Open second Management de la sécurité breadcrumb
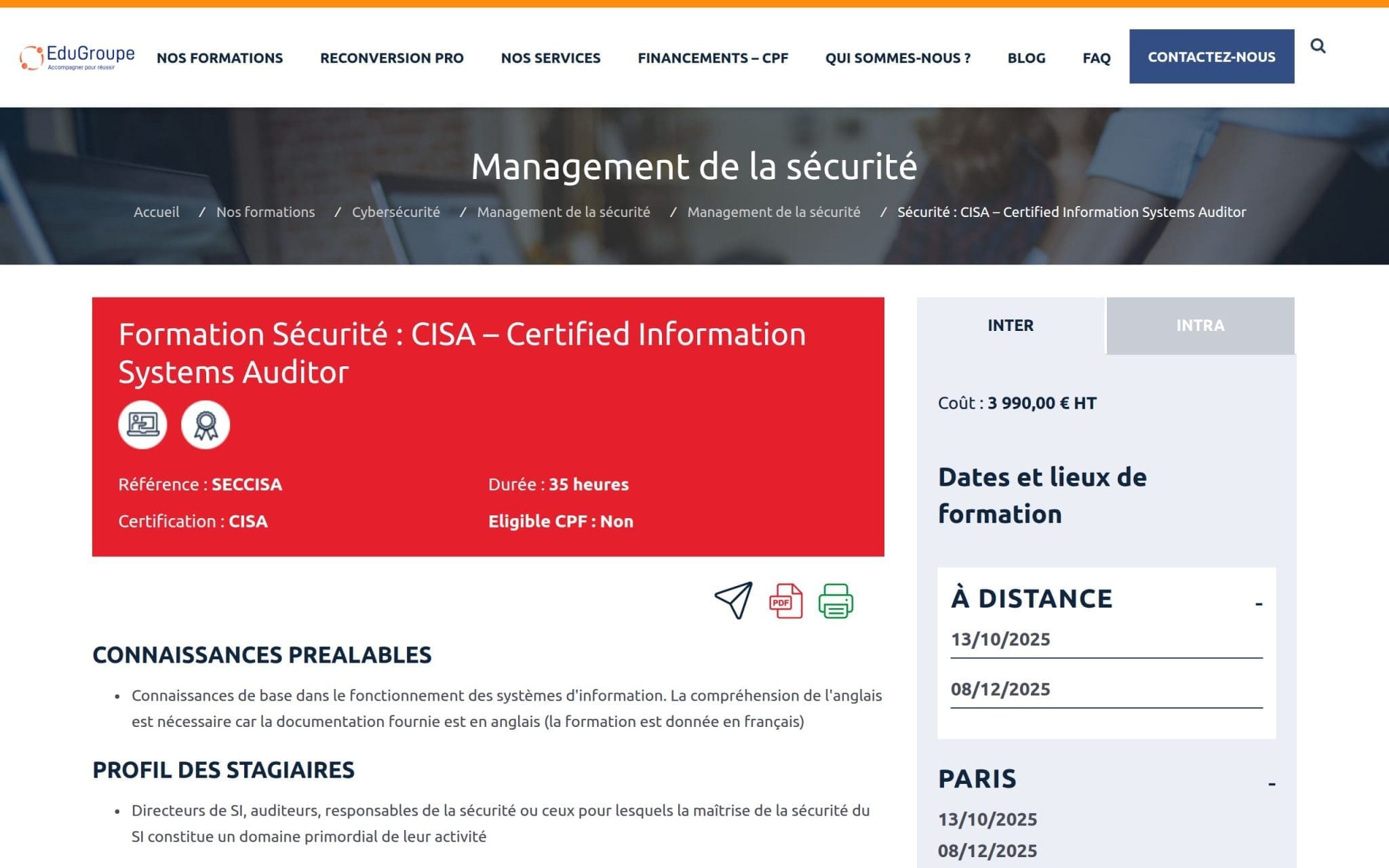Screen dimensions: 1389x868 [774, 212]
